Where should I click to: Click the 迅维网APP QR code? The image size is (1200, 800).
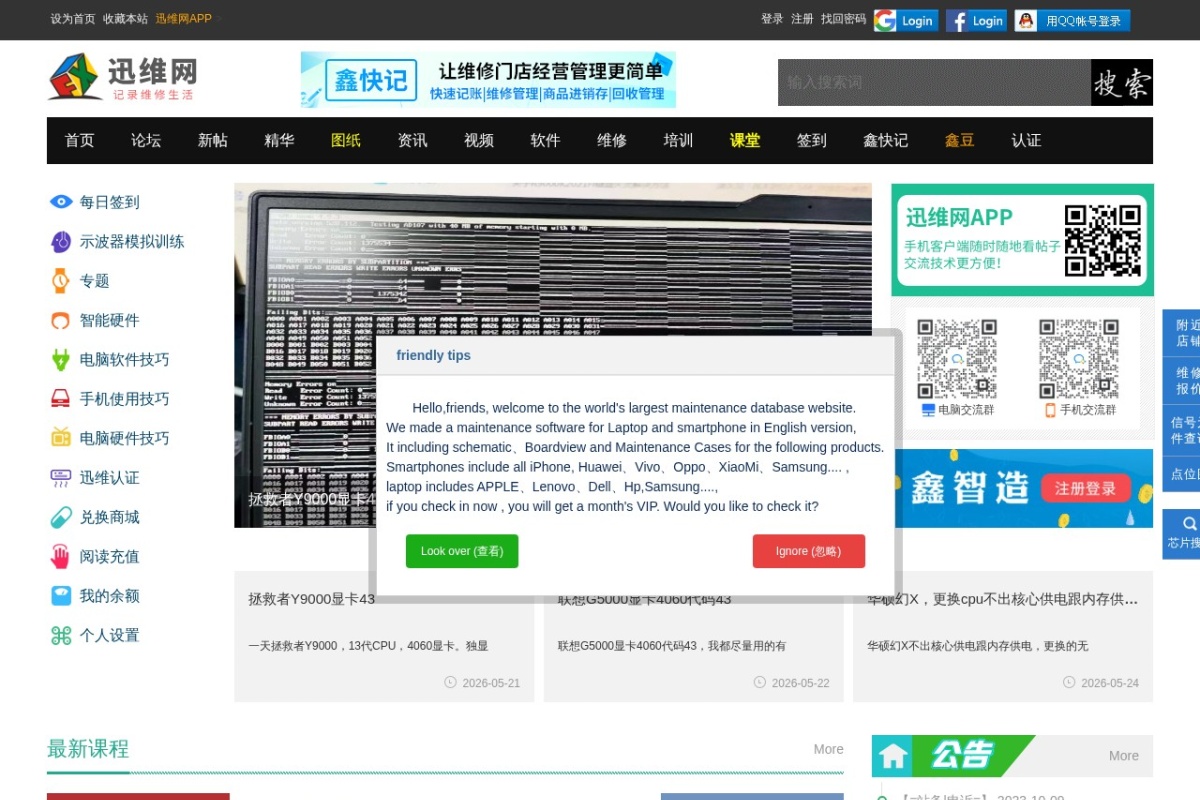pos(1102,240)
